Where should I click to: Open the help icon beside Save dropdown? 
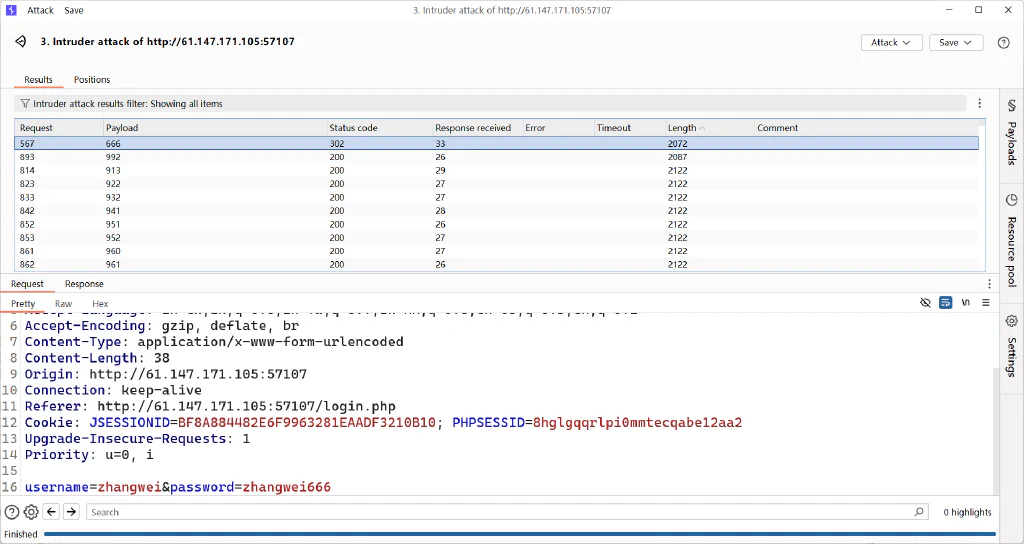pyautogui.click(x=1004, y=42)
